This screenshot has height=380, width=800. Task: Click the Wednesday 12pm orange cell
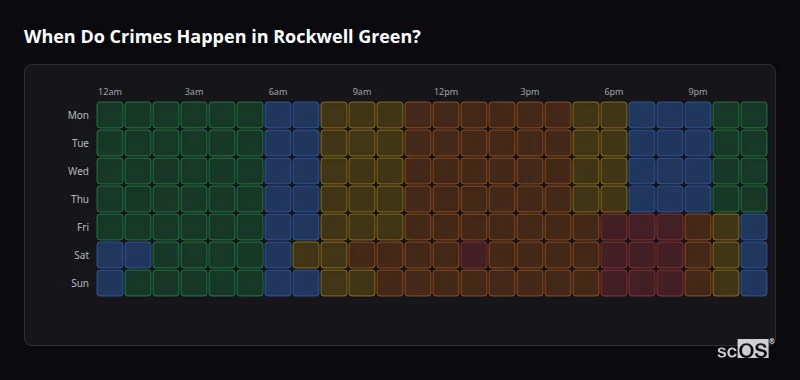click(445, 171)
